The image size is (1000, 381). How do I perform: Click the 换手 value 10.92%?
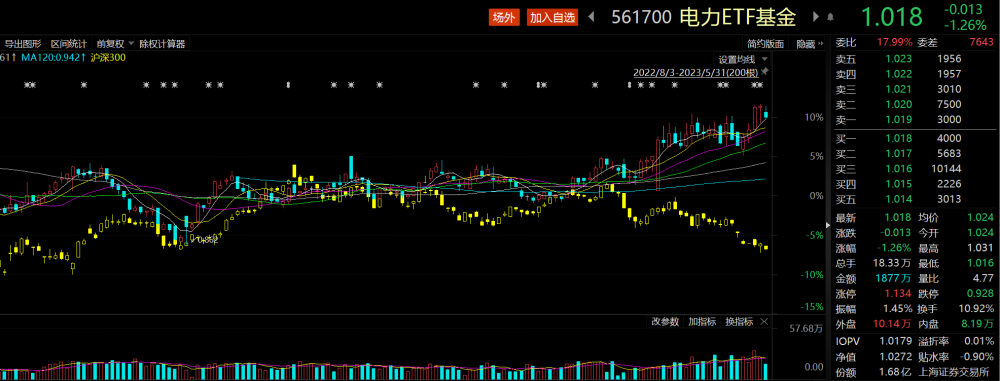(x=977, y=310)
